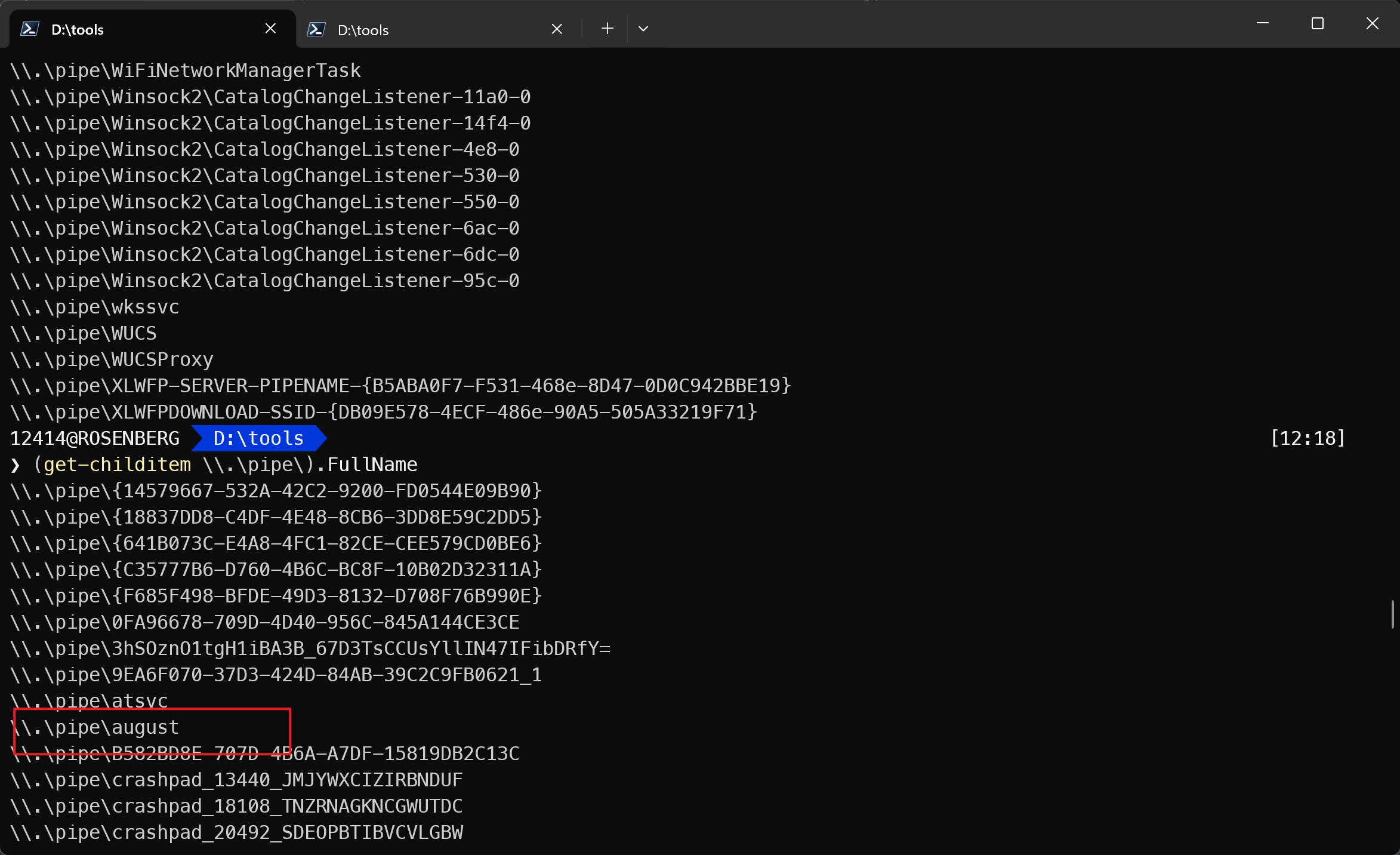Click the blue D:\tools prompt segment
1400x855 pixels.
258,438
